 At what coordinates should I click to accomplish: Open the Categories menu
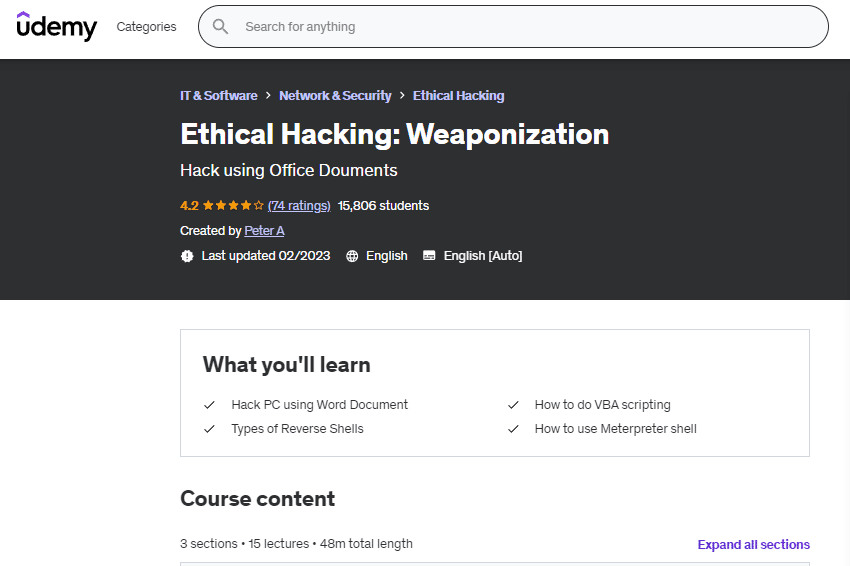[x=146, y=27]
